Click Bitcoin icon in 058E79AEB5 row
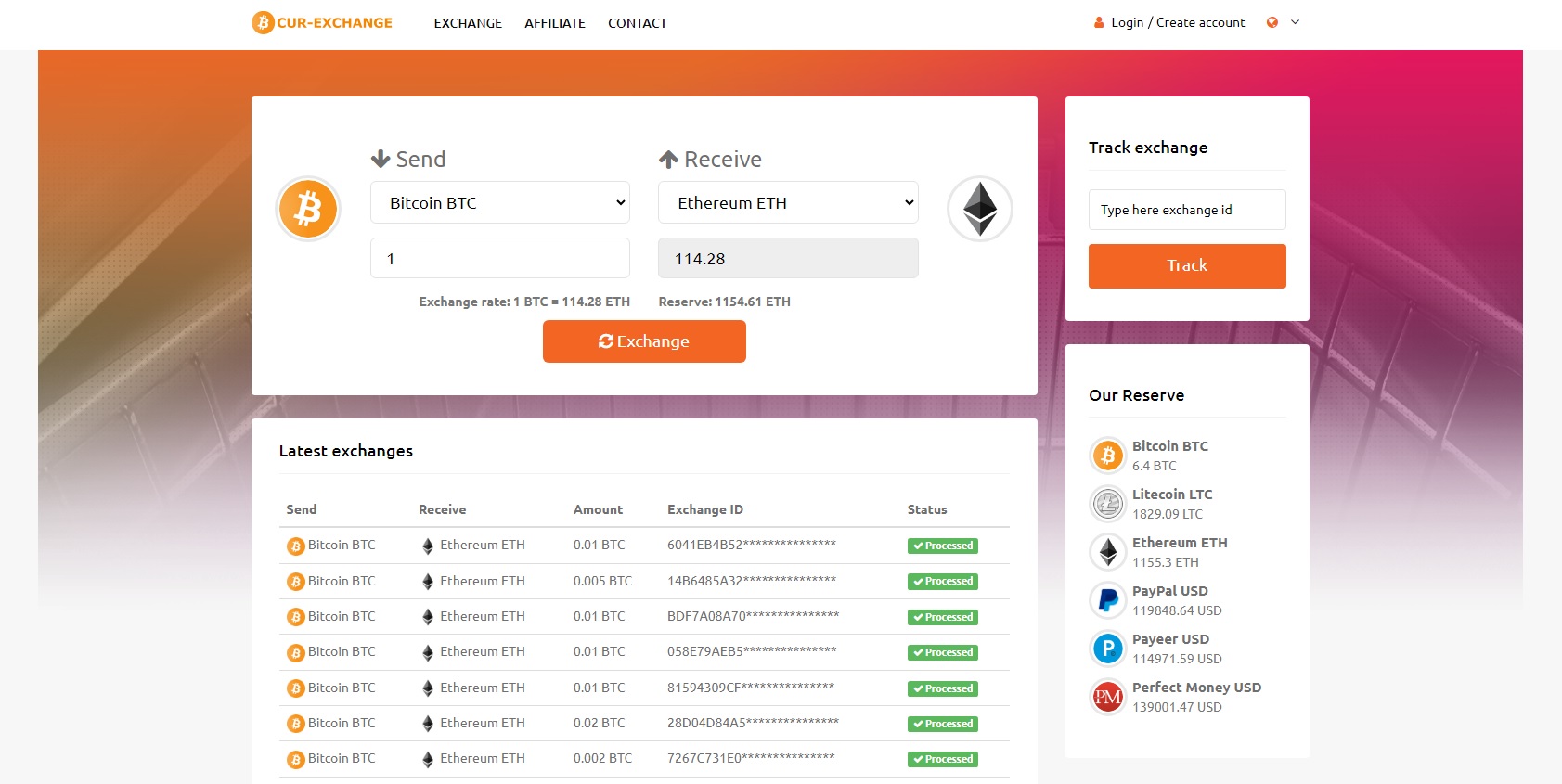The image size is (1562, 784). point(296,653)
